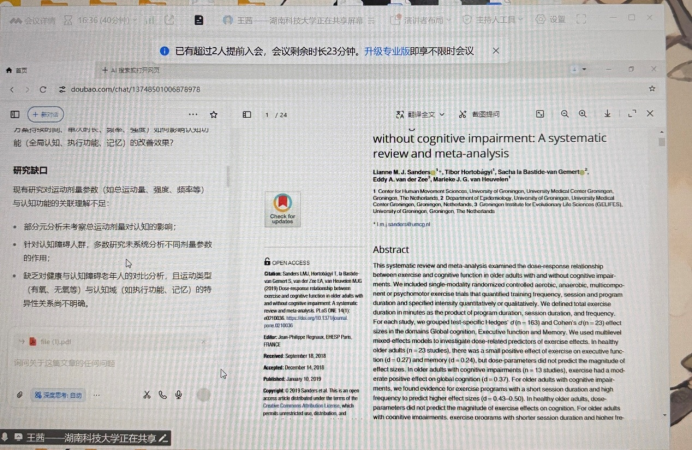The image size is (693, 450).
Task: Click the PDF zoom in magnifier icon
Action: (584, 115)
